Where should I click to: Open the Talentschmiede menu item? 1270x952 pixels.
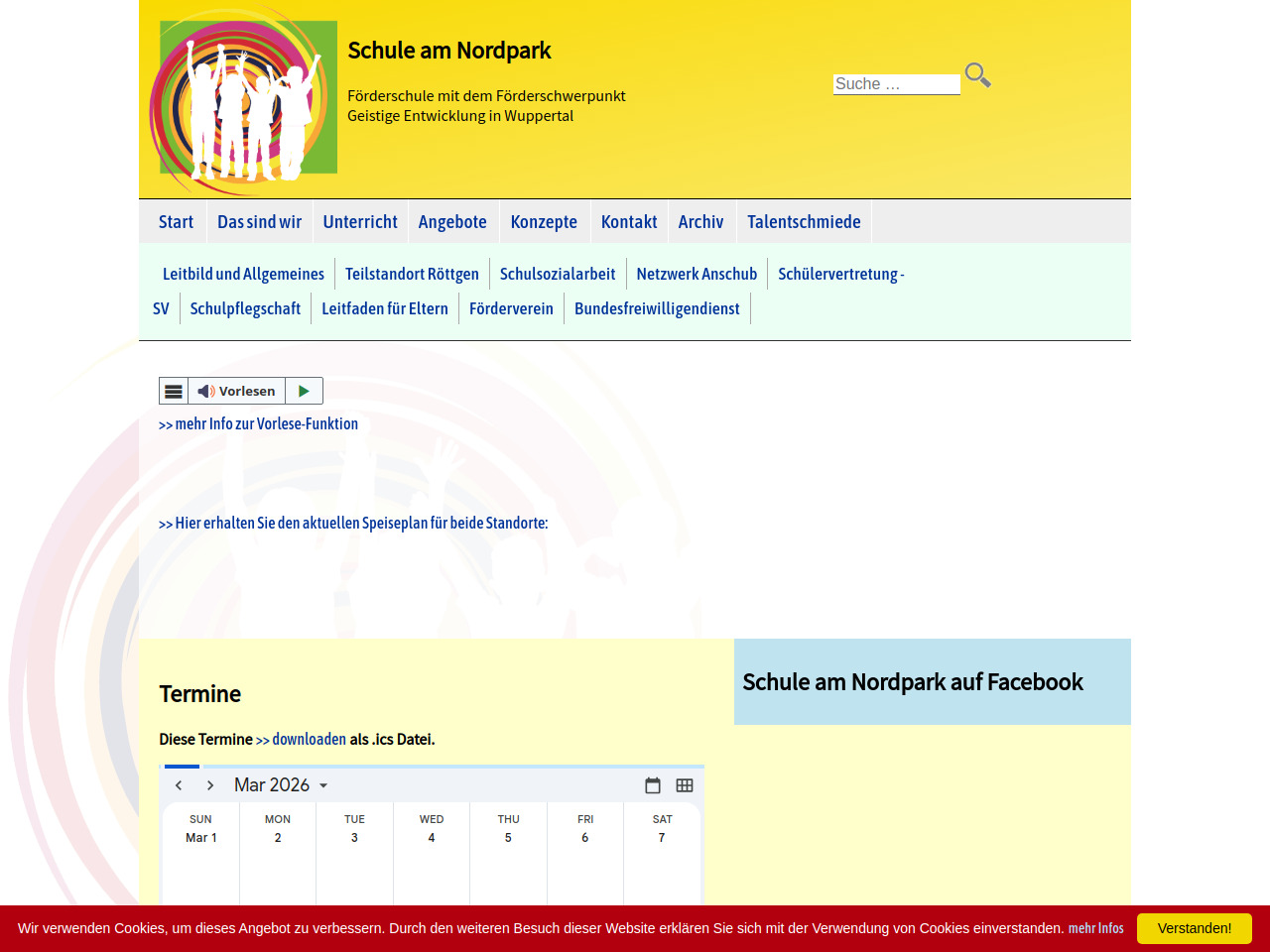pyautogui.click(x=804, y=222)
